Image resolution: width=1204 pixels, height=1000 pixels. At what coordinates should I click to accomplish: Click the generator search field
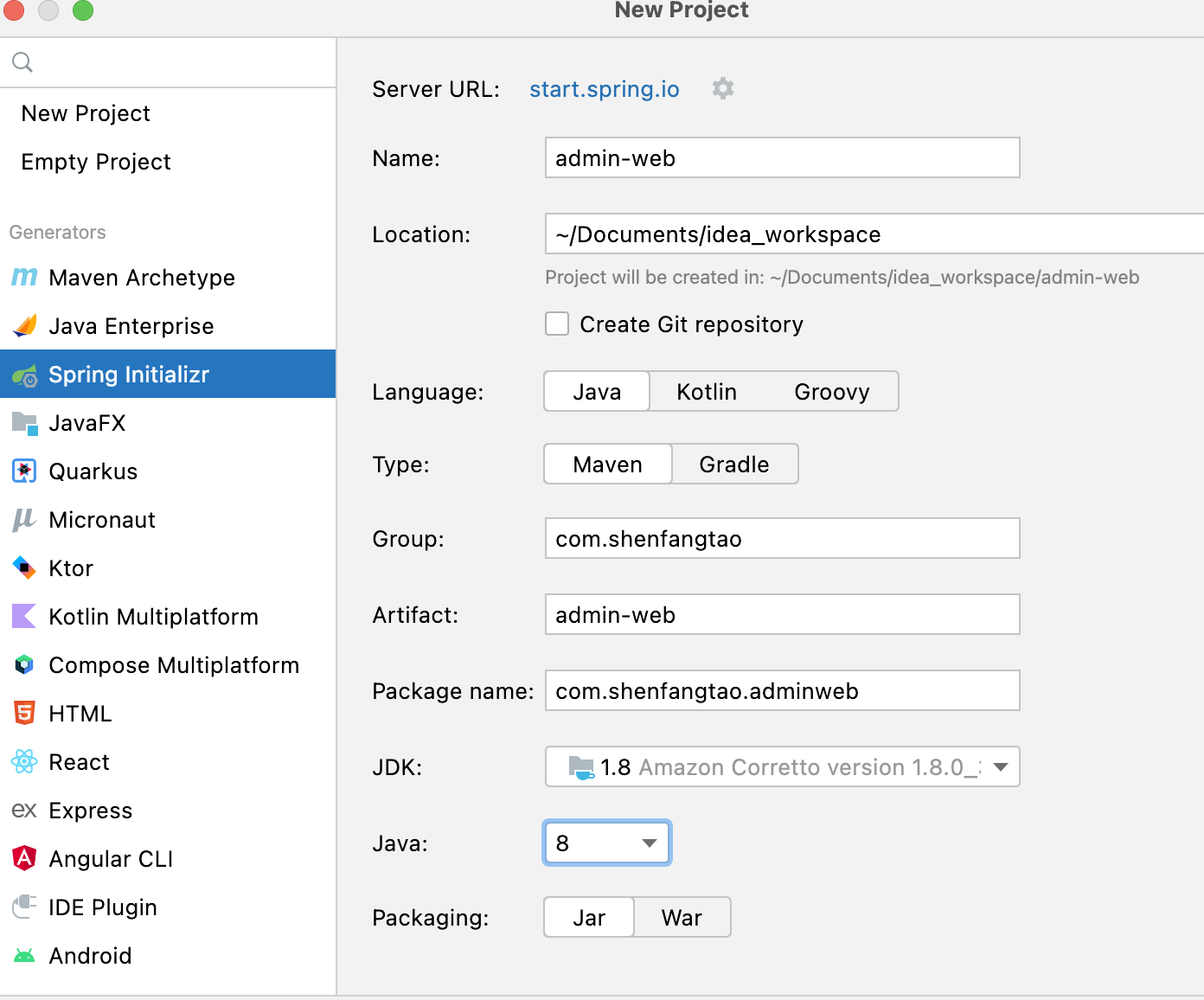click(x=168, y=62)
